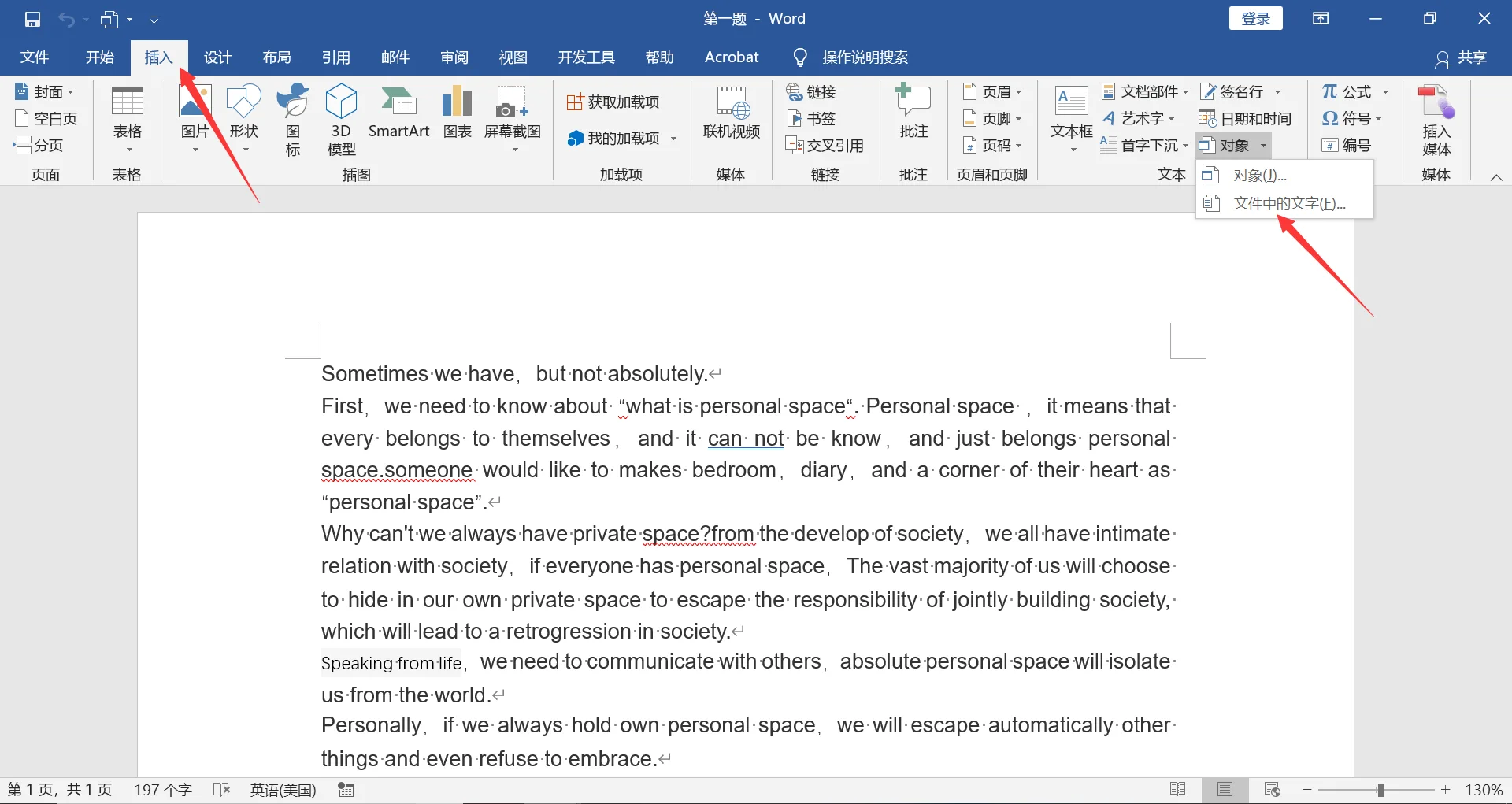Insert a 3D model (3D模型)
1512x804 pixels.
pyautogui.click(x=341, y=120)
